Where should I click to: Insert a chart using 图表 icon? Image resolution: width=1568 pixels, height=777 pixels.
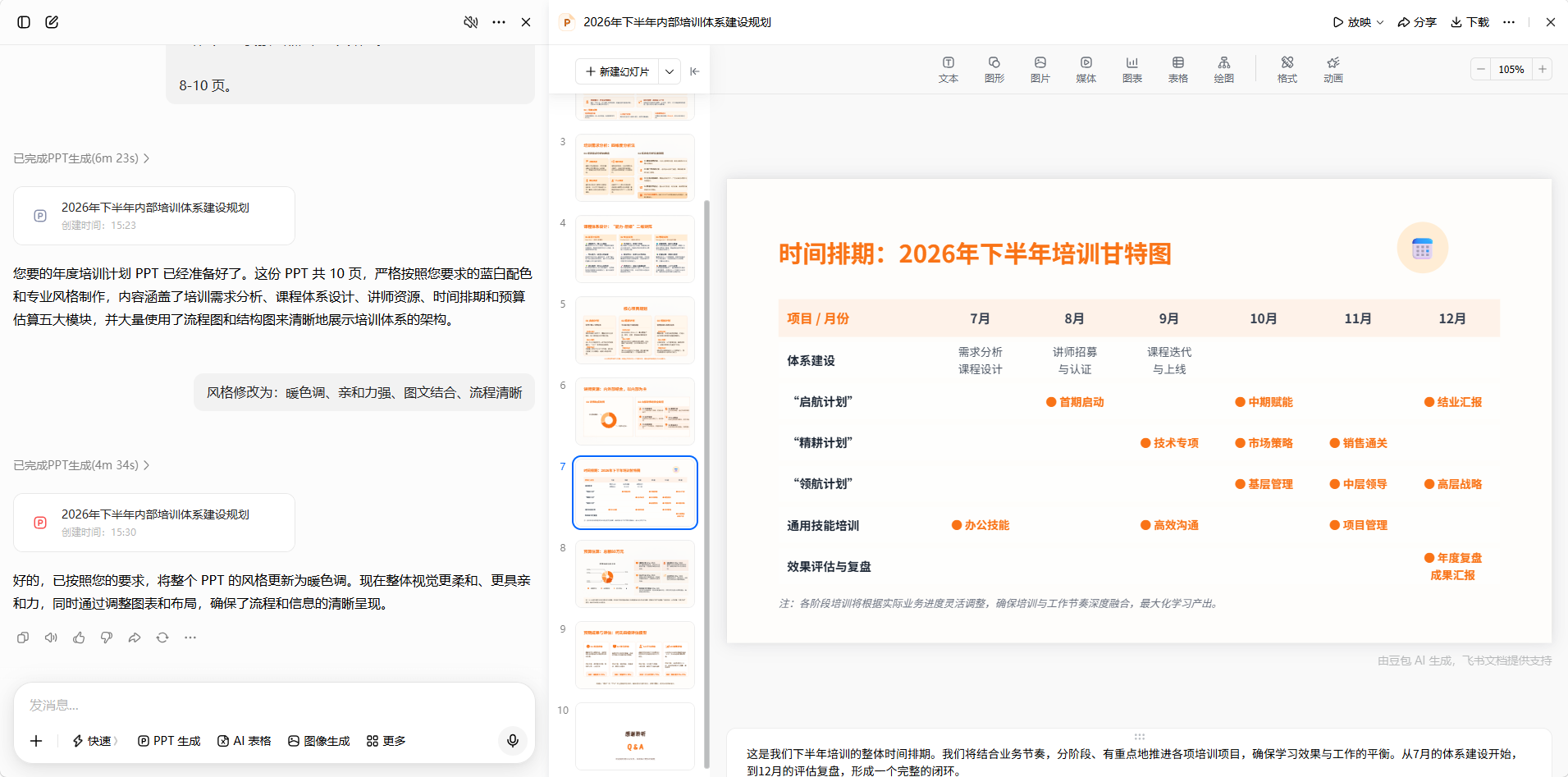coord(1131,70)
